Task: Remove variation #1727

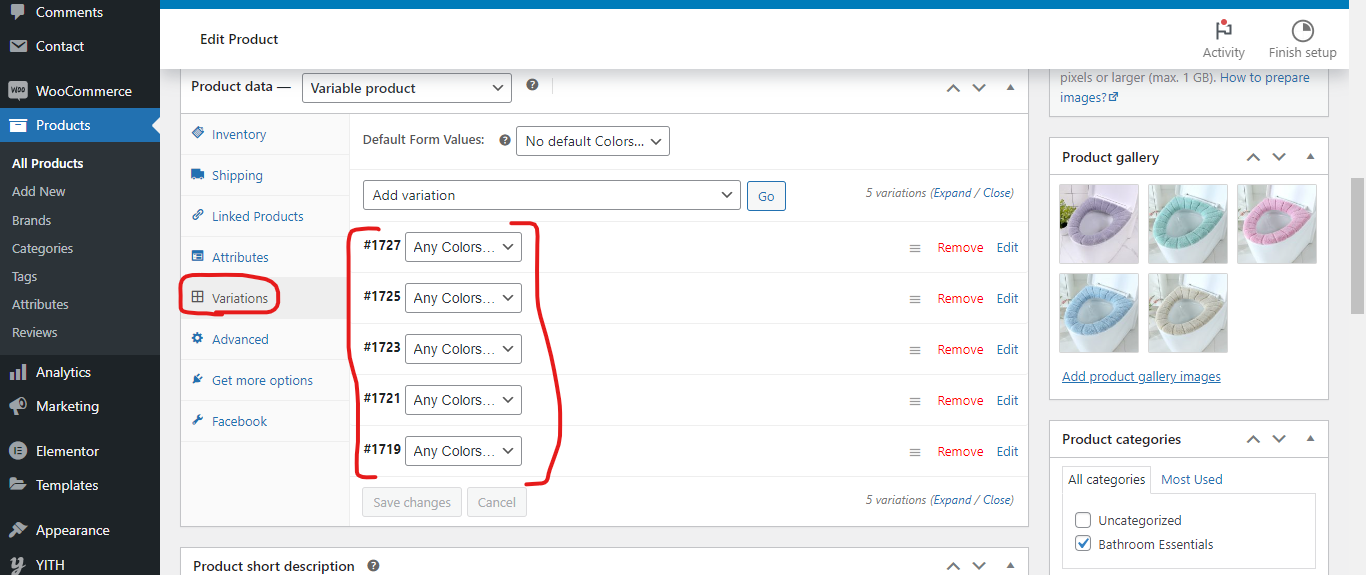Action: (x=960, y=248)
